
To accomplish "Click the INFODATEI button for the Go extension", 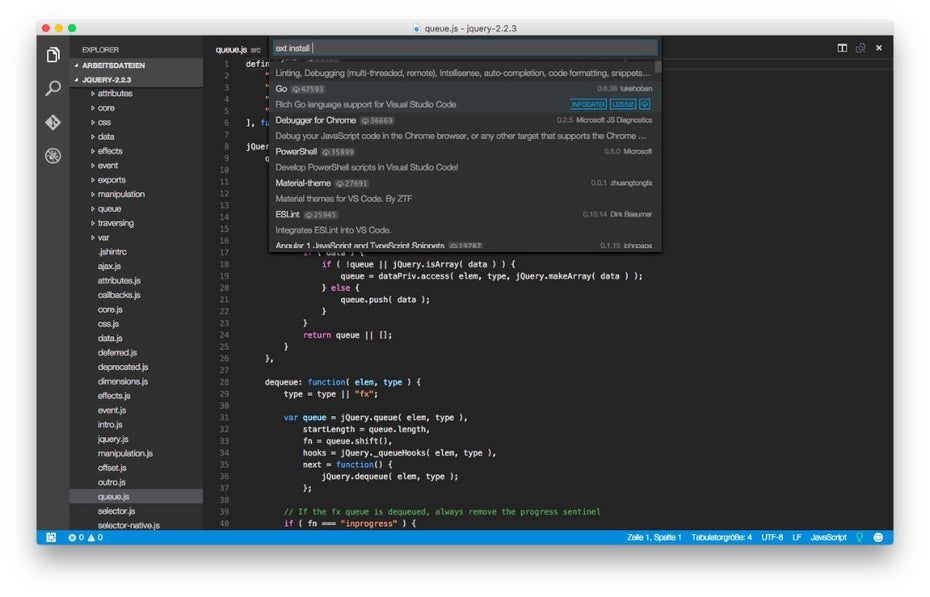I will pos(588,104).
